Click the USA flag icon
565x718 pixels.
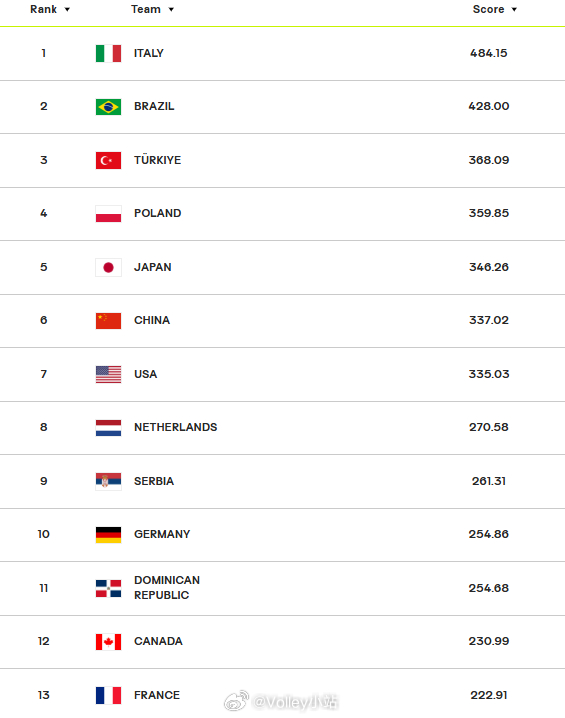(x=109, y=375)
